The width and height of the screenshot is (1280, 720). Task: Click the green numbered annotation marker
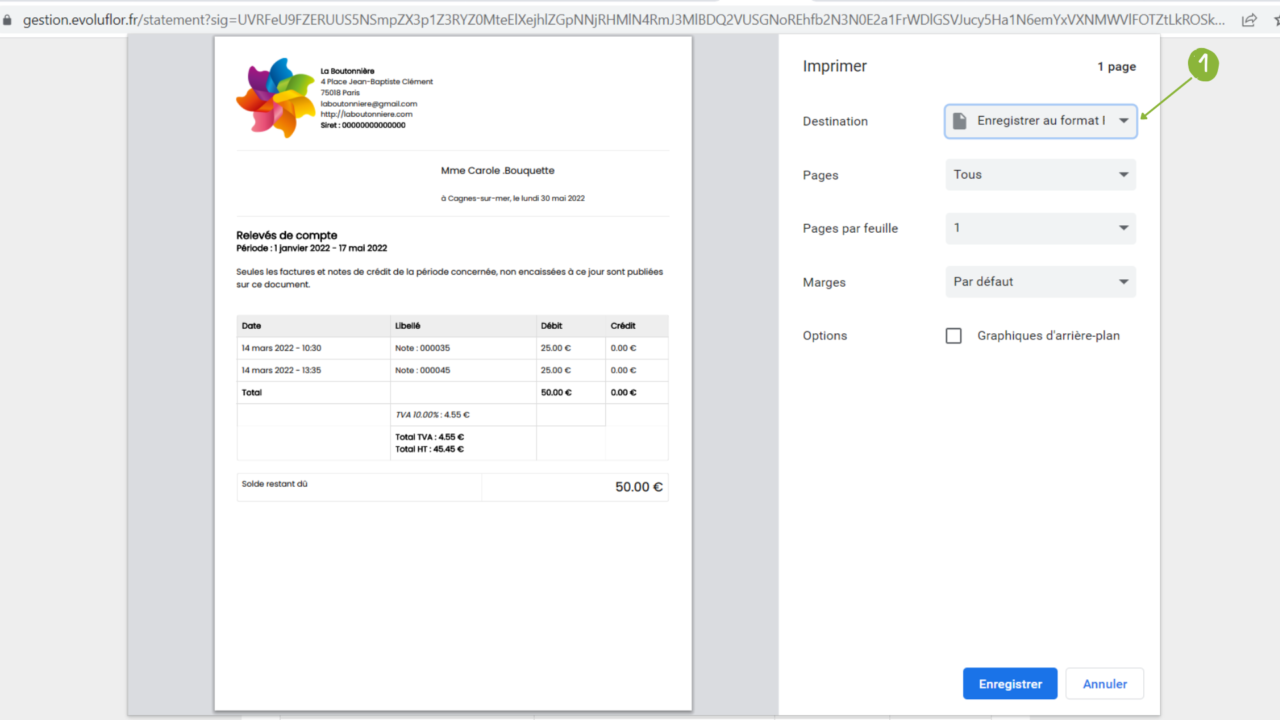point(1203,64)
